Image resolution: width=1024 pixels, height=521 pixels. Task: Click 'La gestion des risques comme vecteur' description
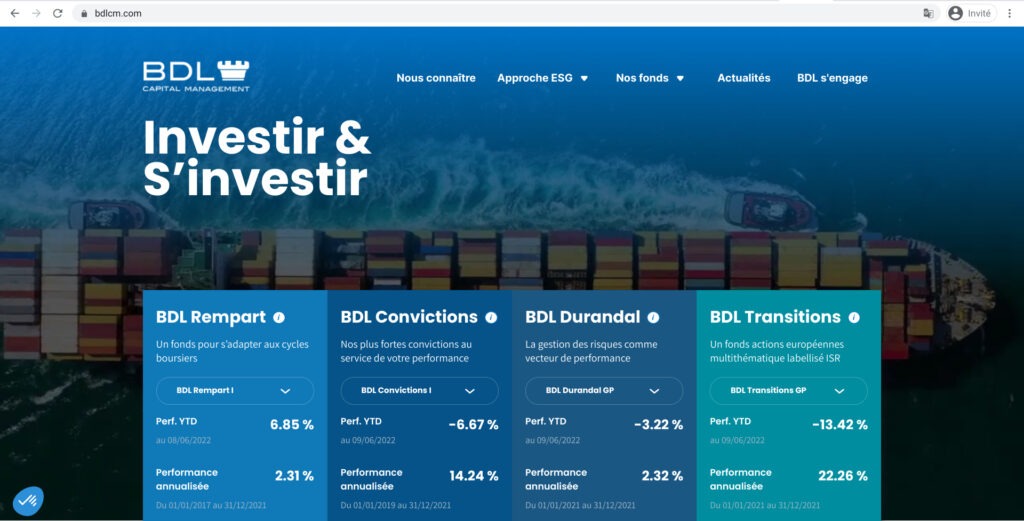click(591, 351)
